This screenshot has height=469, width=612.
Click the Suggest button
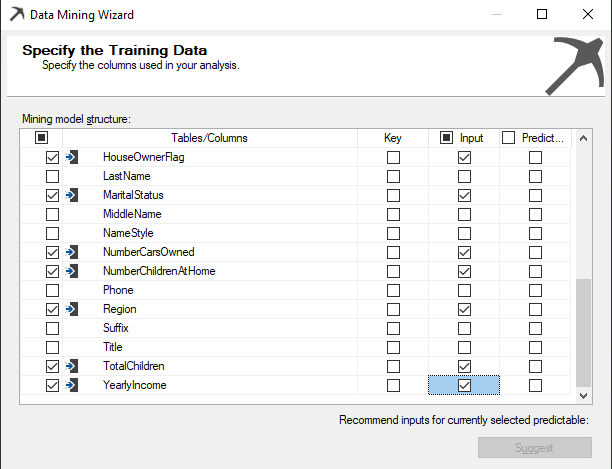tap(541, 448)
